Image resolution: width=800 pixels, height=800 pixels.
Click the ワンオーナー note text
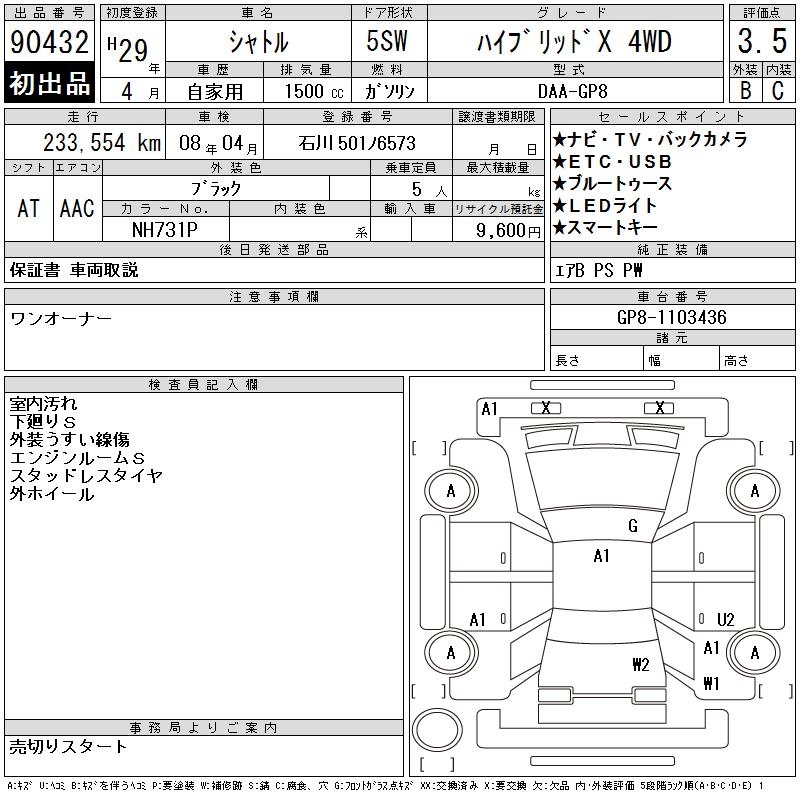coord(61,319)
